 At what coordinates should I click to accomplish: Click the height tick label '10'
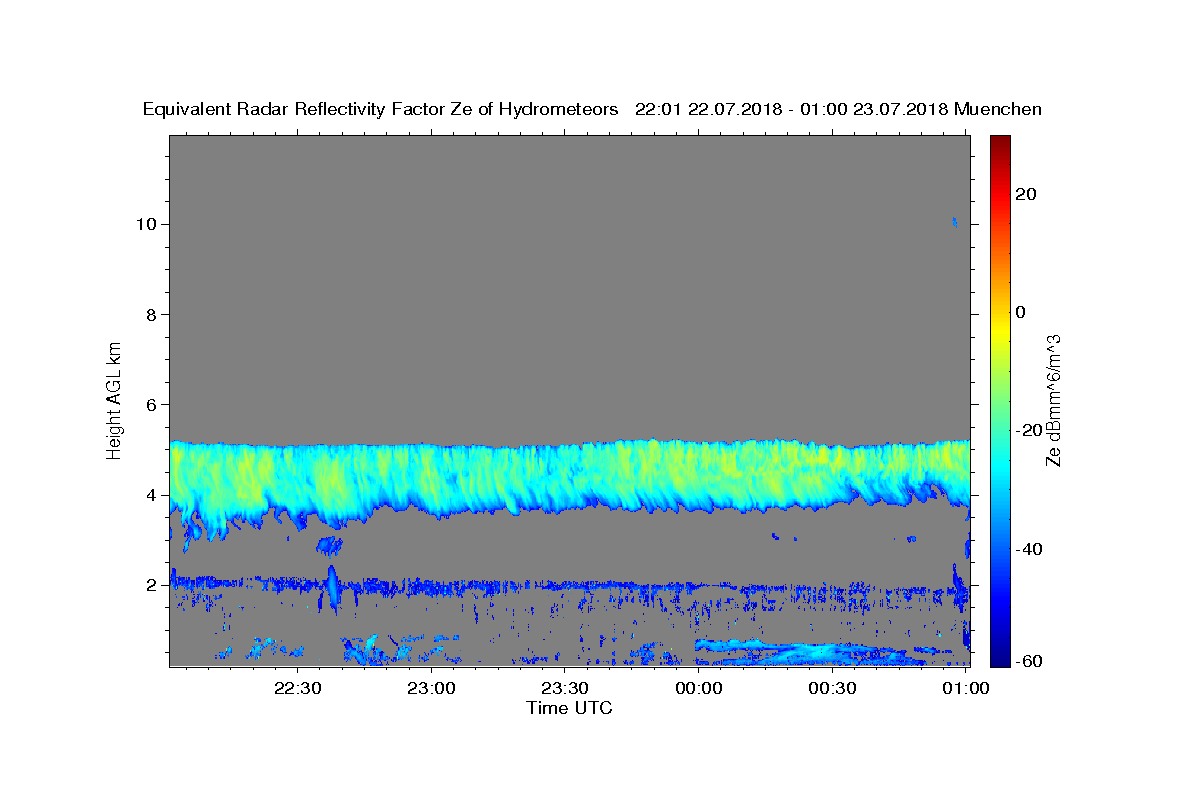click(x=147, y=224)
